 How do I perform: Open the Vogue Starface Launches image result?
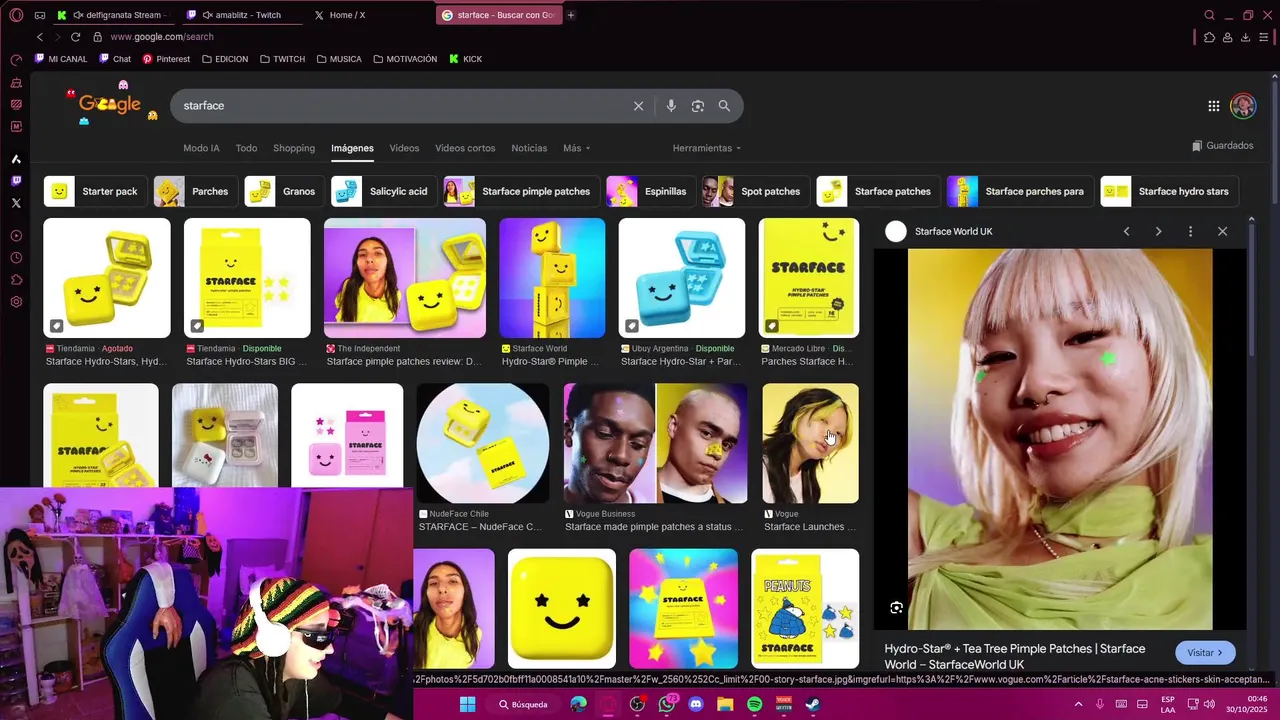[810, 443]
